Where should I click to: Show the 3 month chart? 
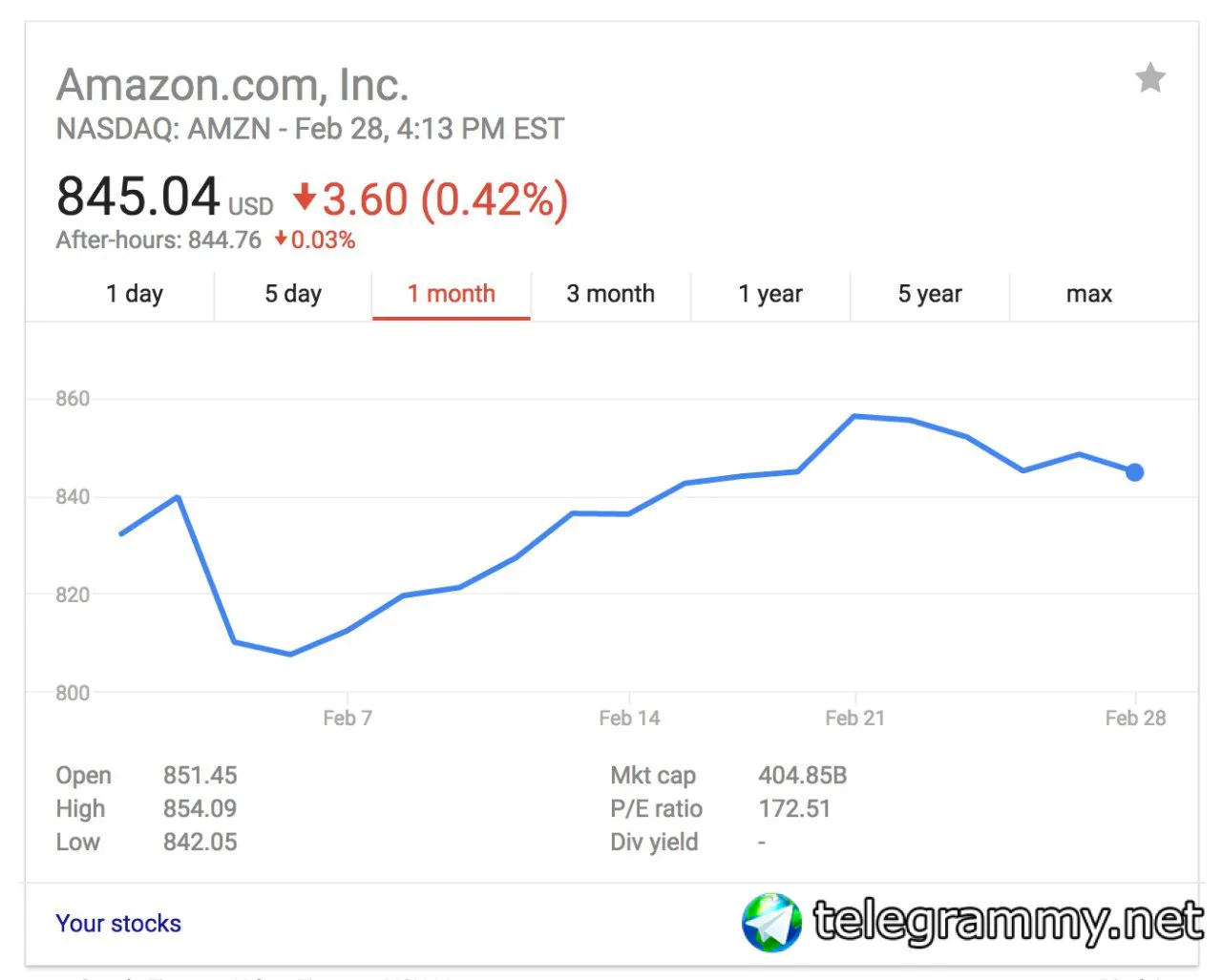pos(611,294)
